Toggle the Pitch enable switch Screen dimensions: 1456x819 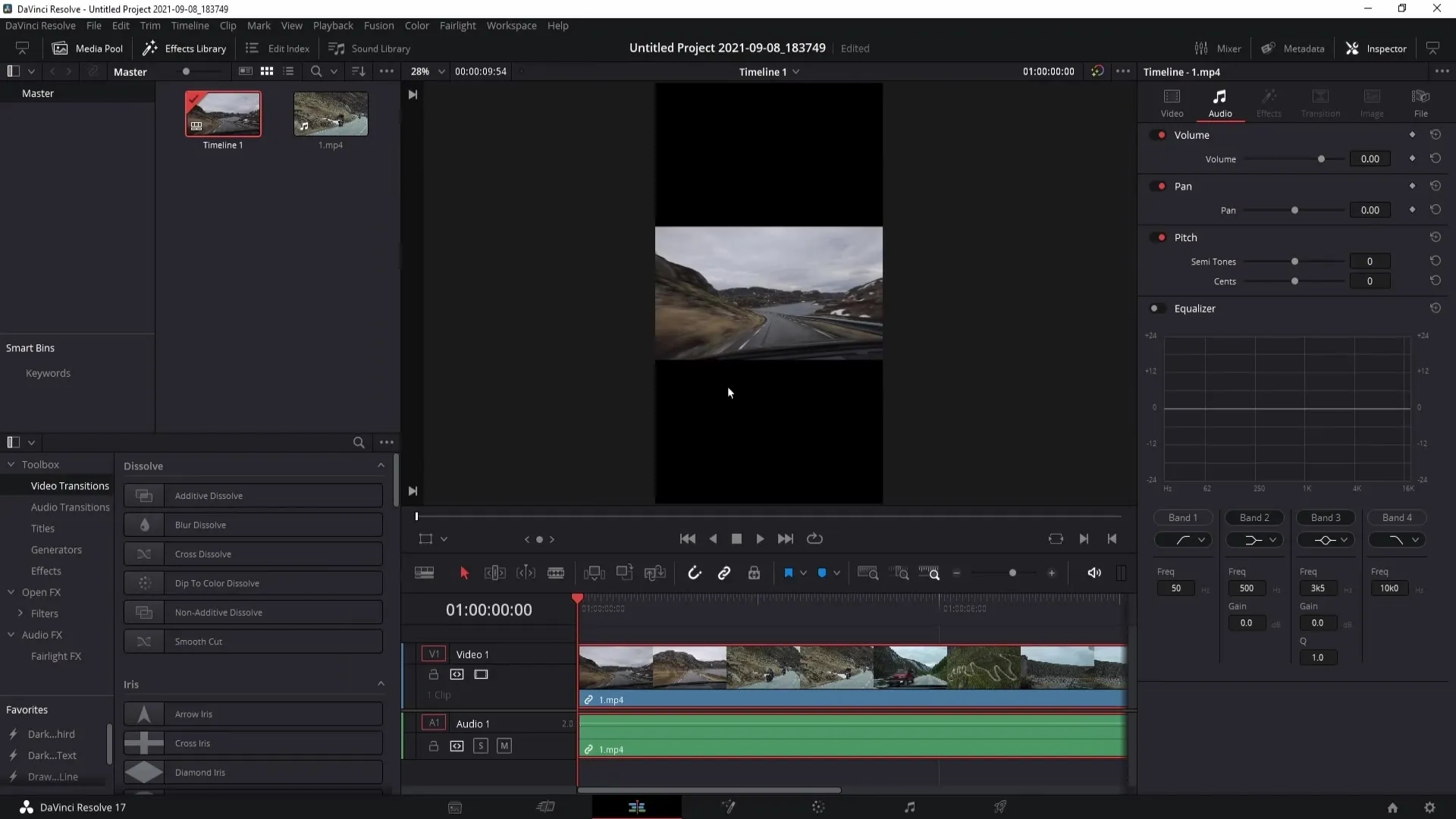click(x=1158, y=238)
